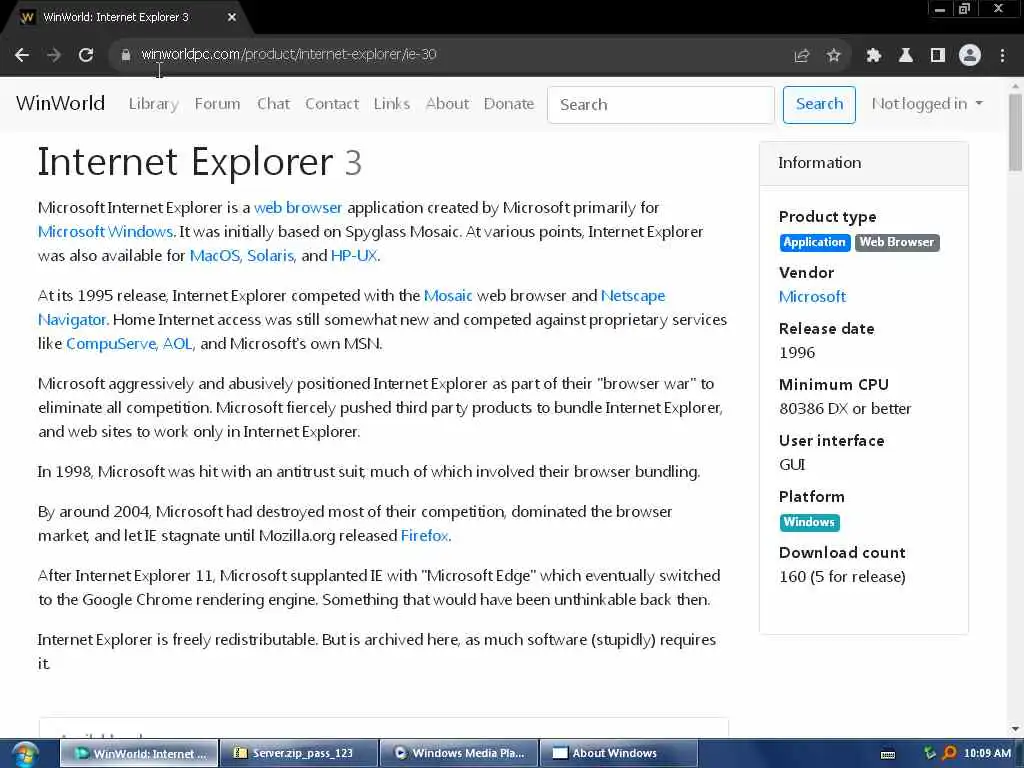The image size is (1024, 768).
Task: Expand the Not logged in dropdown
Action: tap(927, 104)
